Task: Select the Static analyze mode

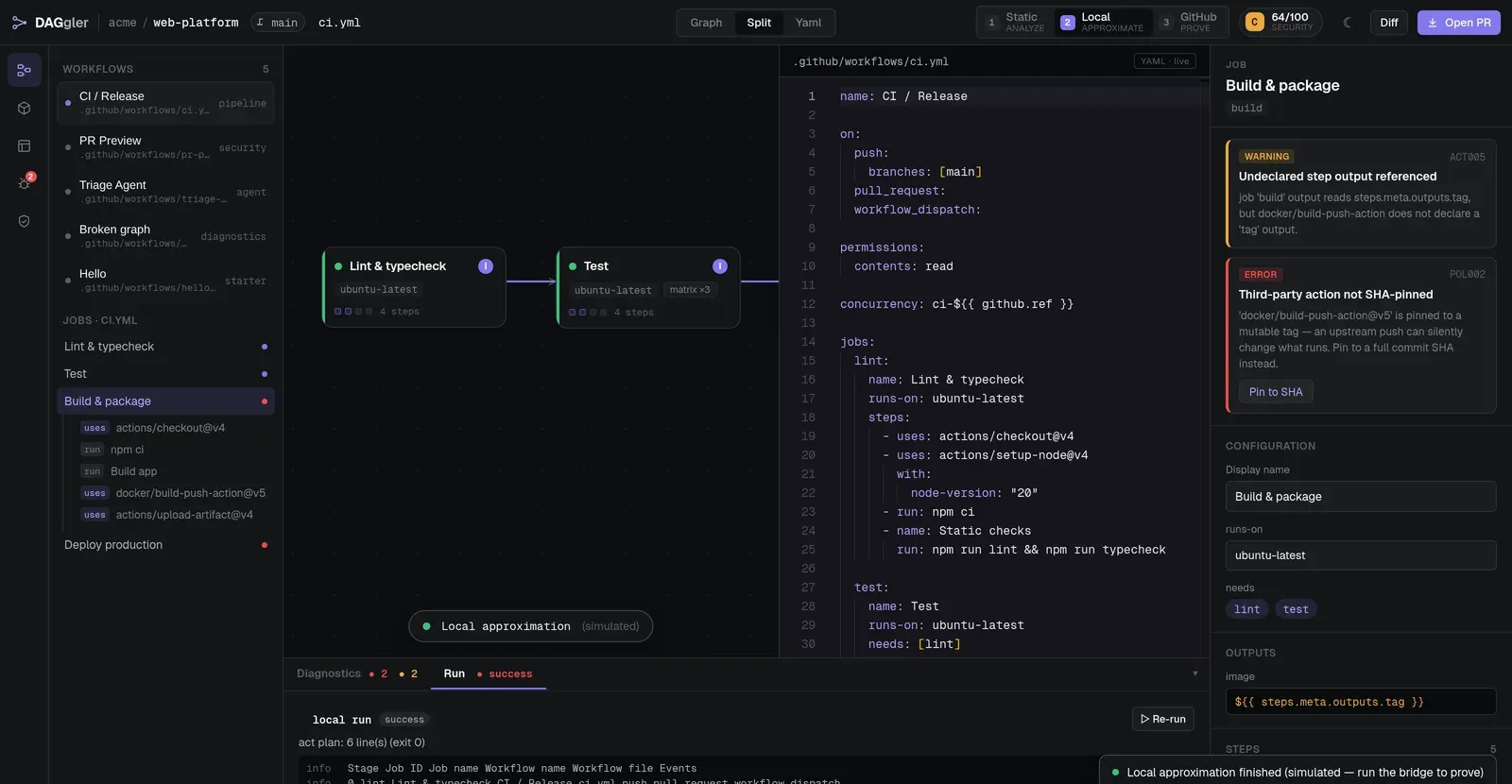Action: pos(1016,23)
